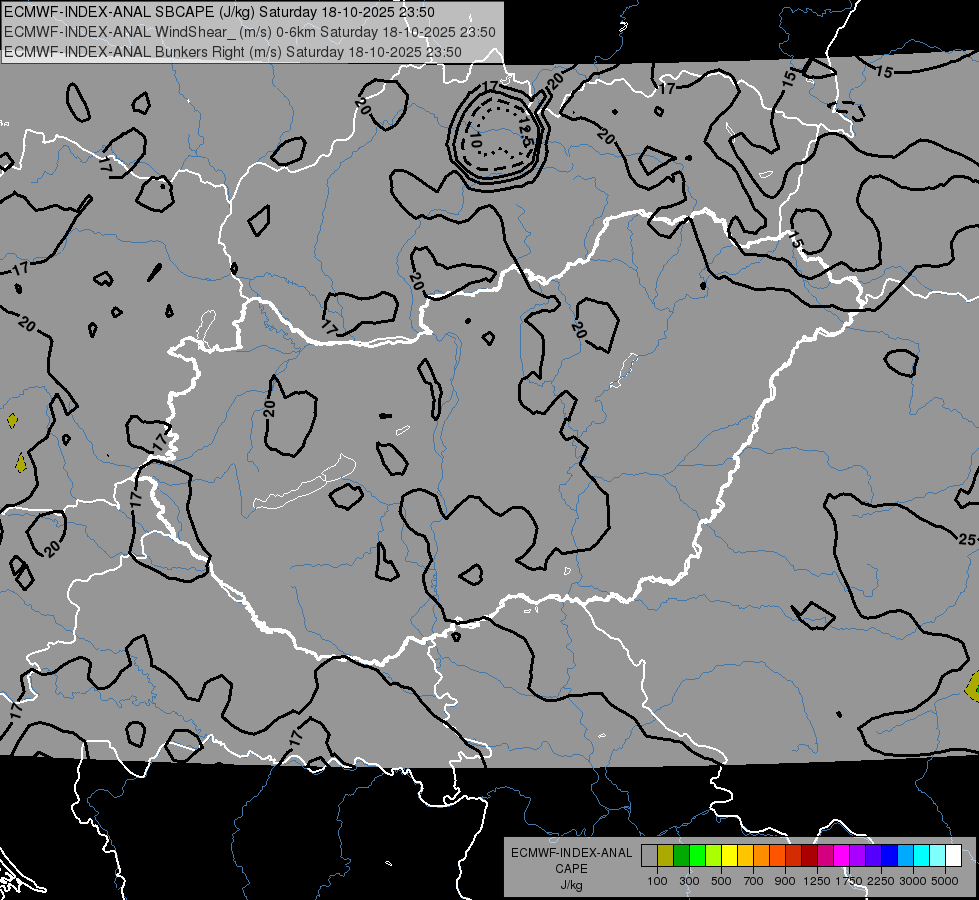Click the J/kg unit label in legend
The image size is (979, 900).
(571, 884)
